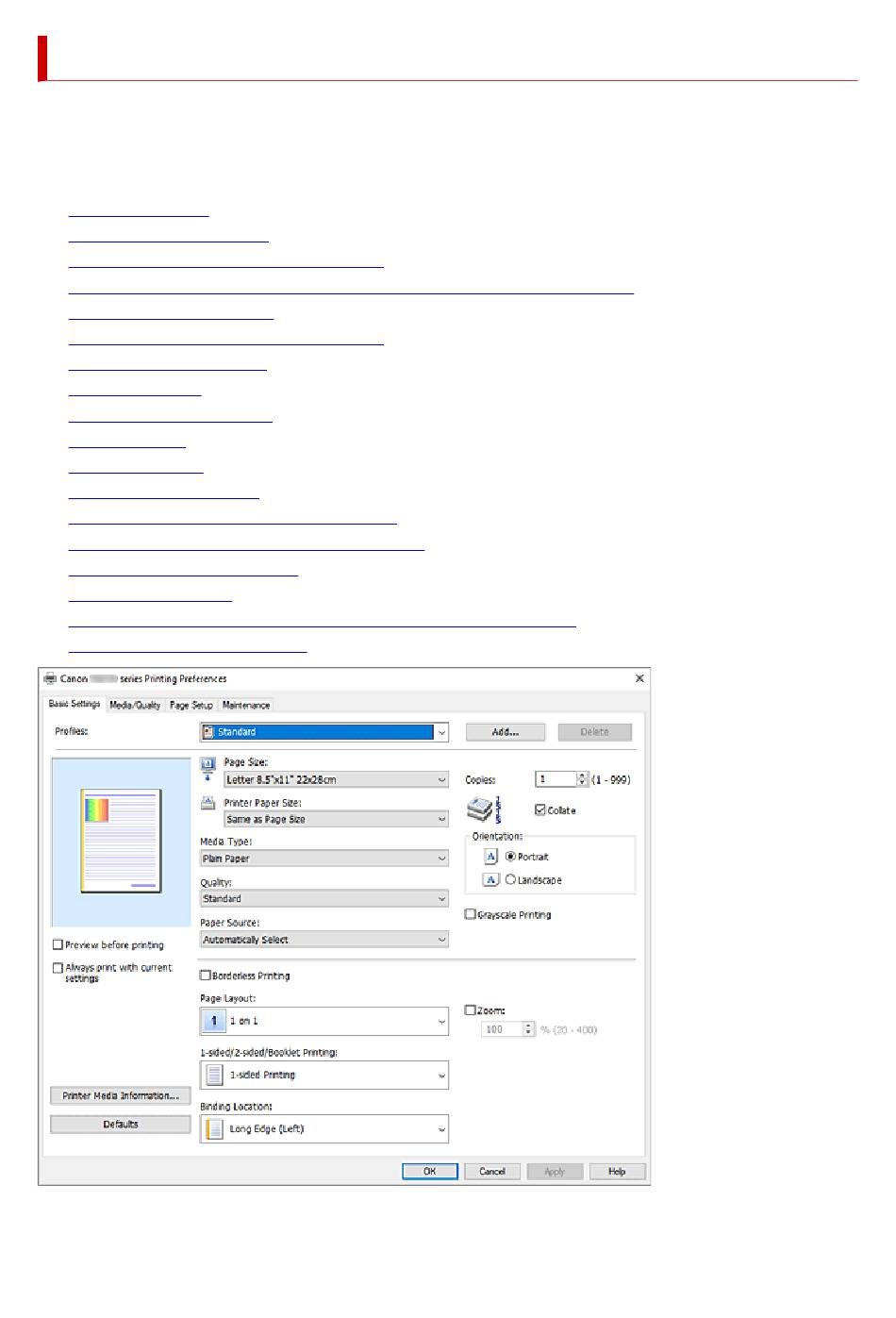Expand the Printer Paper Size dropdown
896x1318 pixels.
click(x=336, y=820)
